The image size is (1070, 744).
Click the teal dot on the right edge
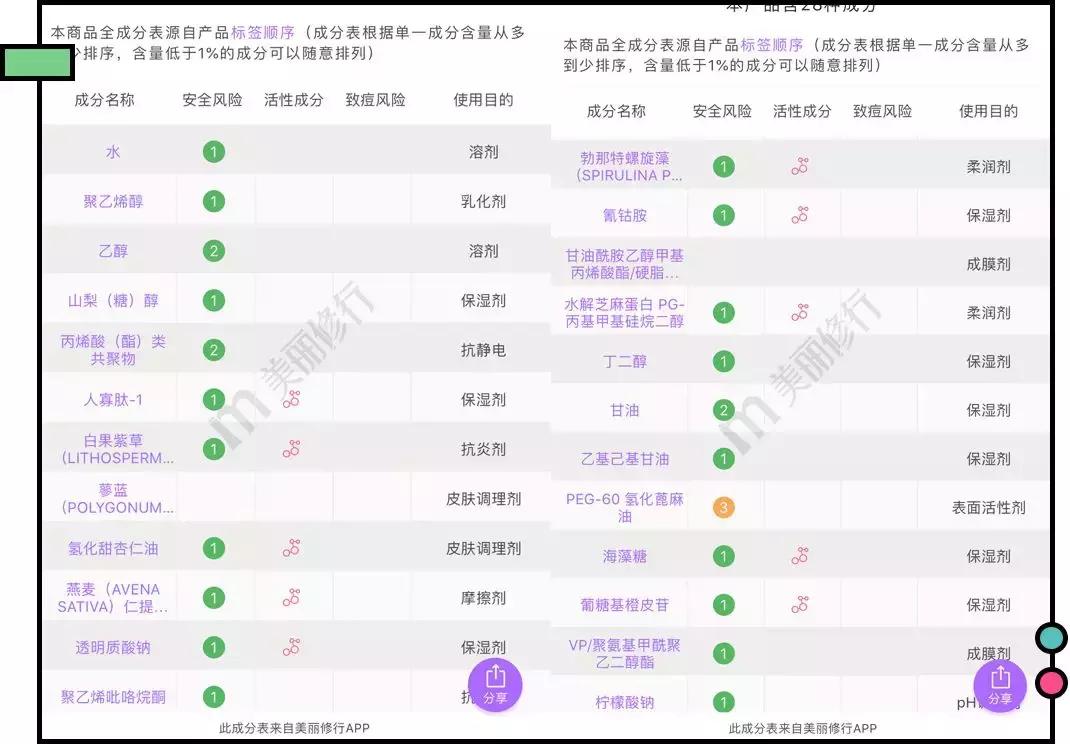click(x=1051, y=637)
